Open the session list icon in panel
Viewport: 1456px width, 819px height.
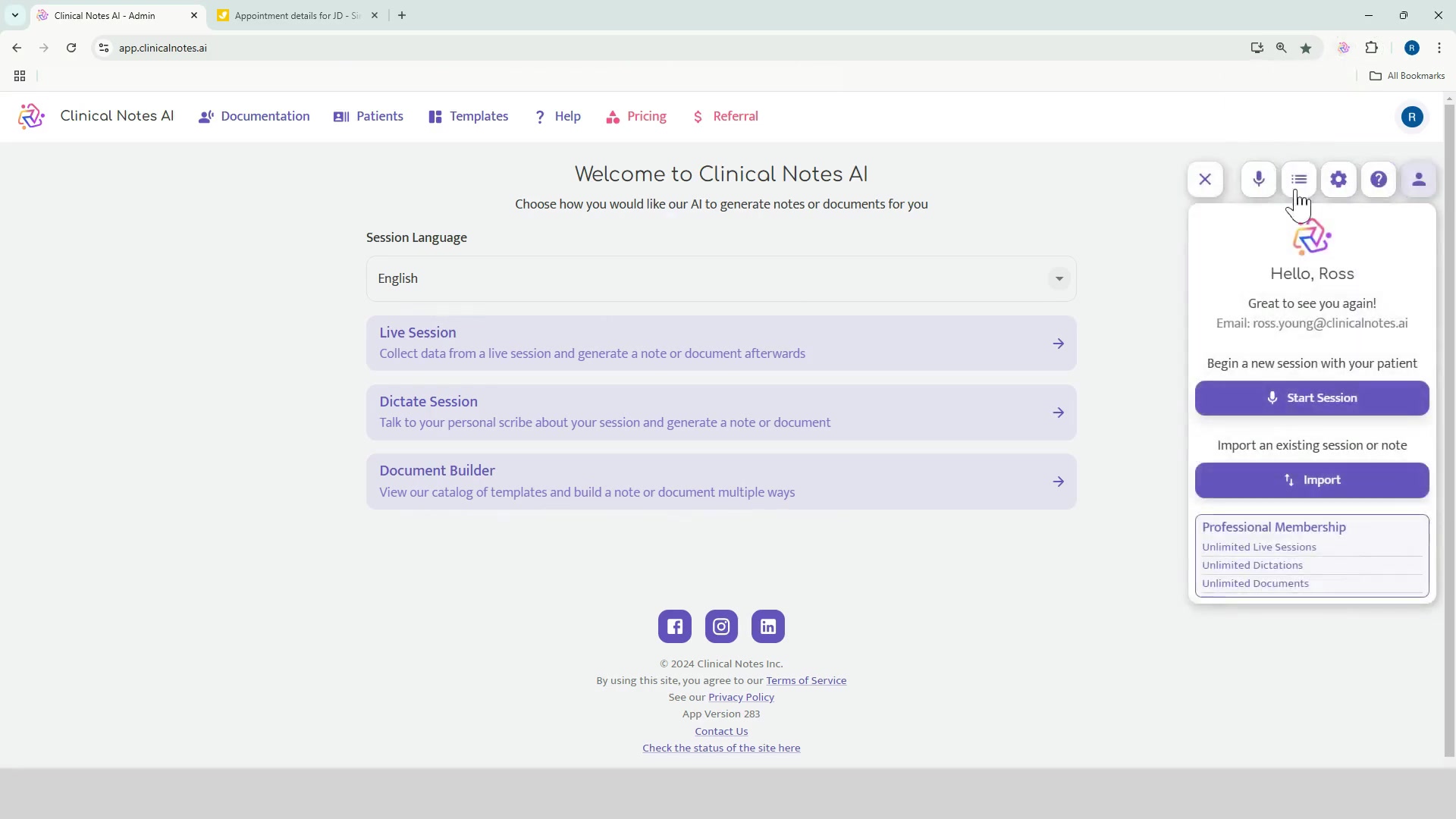click(1299, 180)
